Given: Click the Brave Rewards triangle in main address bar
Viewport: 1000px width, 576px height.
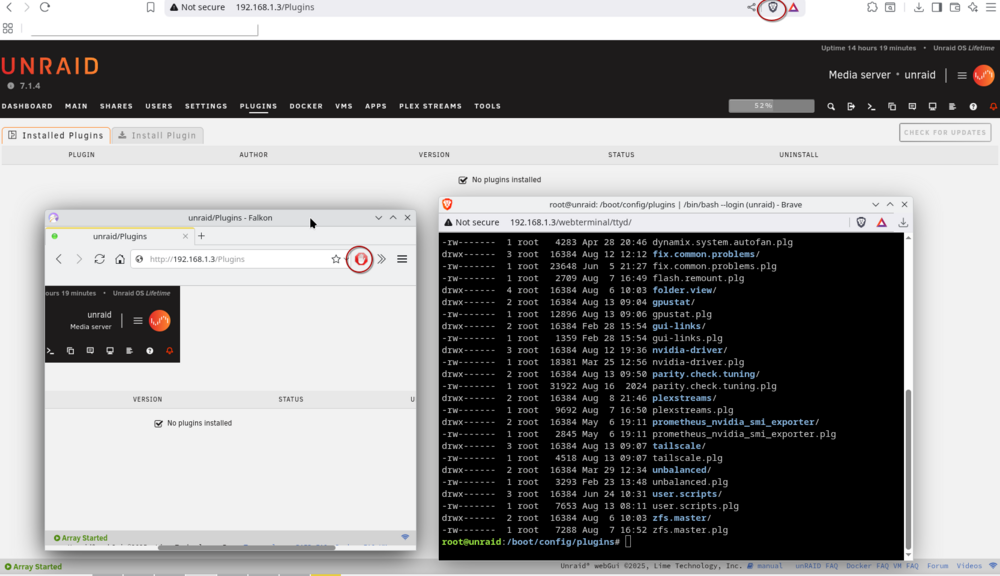Looking at the screenshot, I should (793, 8).
